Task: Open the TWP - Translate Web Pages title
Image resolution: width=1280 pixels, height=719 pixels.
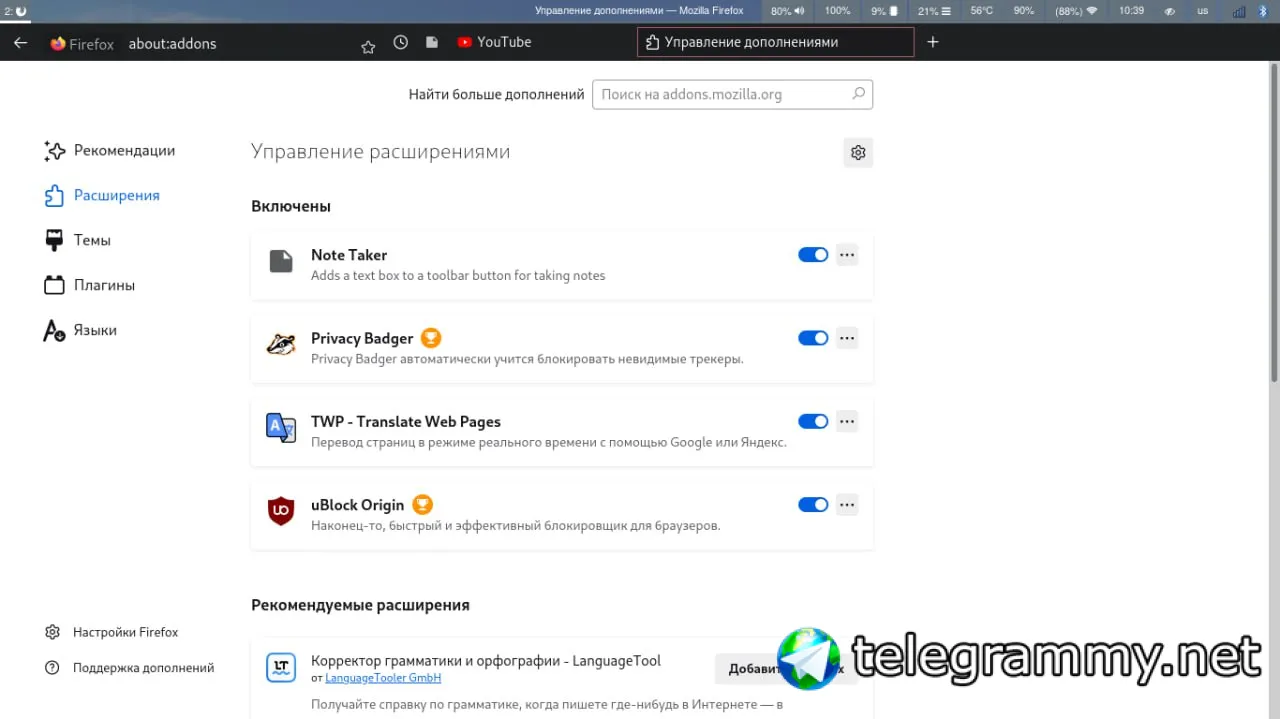Action: [406, 422]
